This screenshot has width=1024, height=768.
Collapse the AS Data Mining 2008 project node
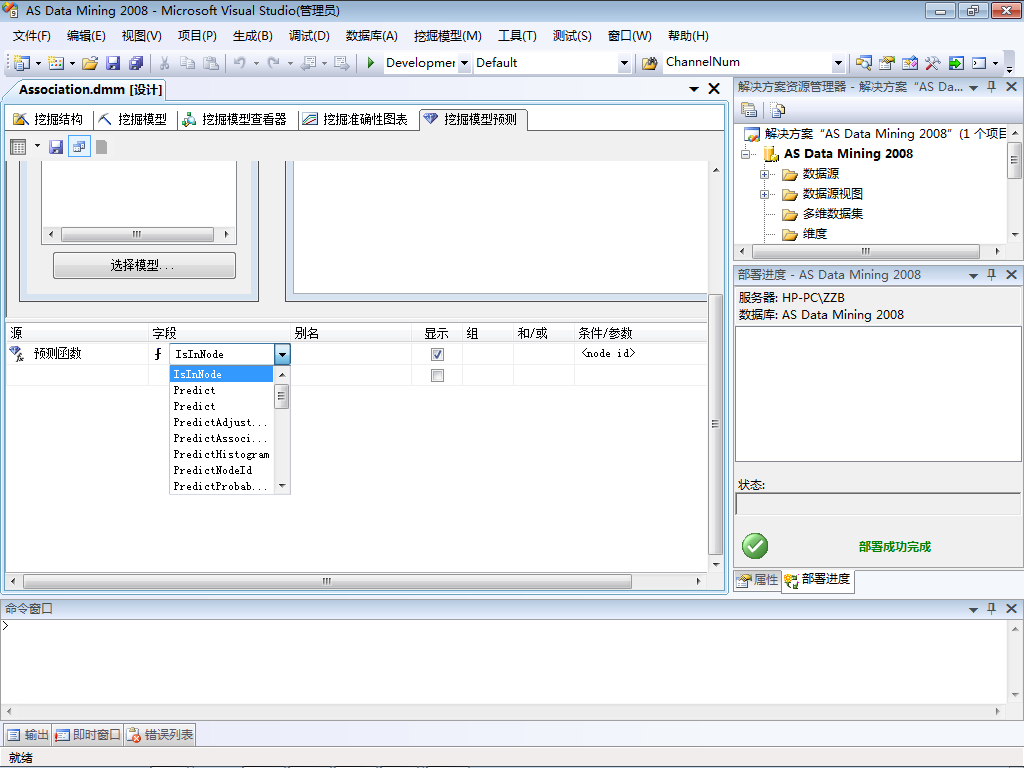[745, 154]
